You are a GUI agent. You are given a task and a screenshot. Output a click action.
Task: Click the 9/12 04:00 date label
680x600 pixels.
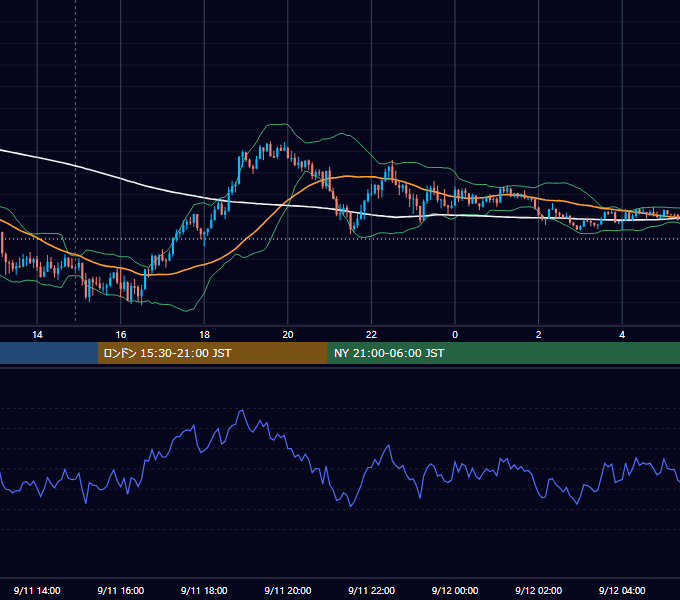pos(622,590)
